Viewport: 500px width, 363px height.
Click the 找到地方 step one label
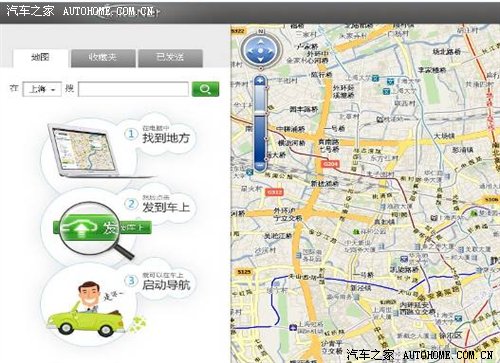(166, 138)
